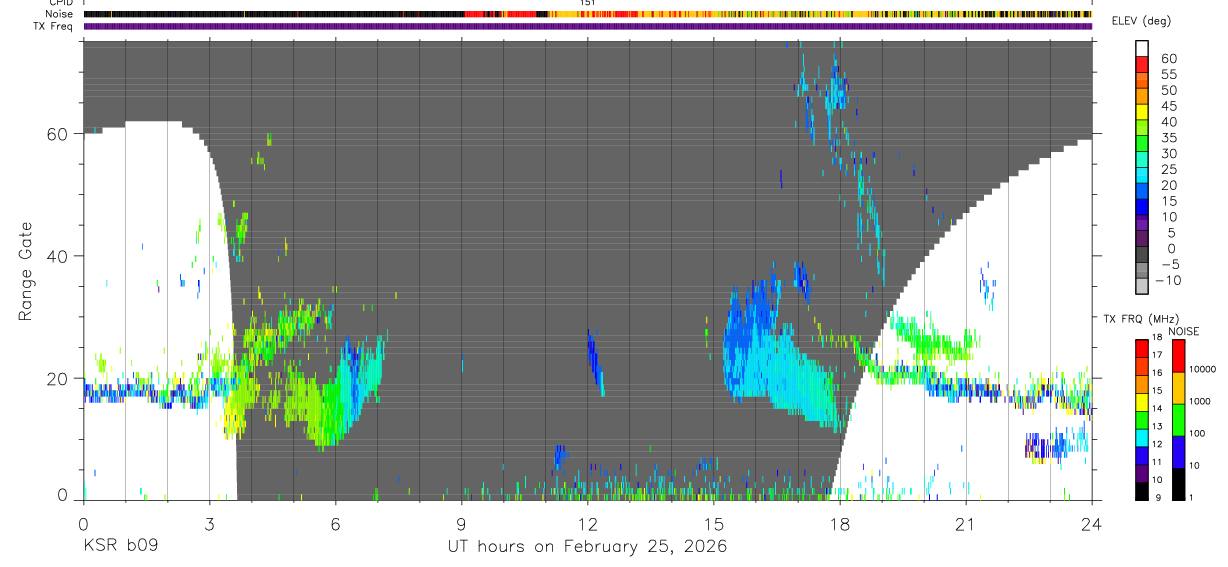Click the "1000" label on the NOISE legend
This screenshot has height=567, width=1228.
1200,401
